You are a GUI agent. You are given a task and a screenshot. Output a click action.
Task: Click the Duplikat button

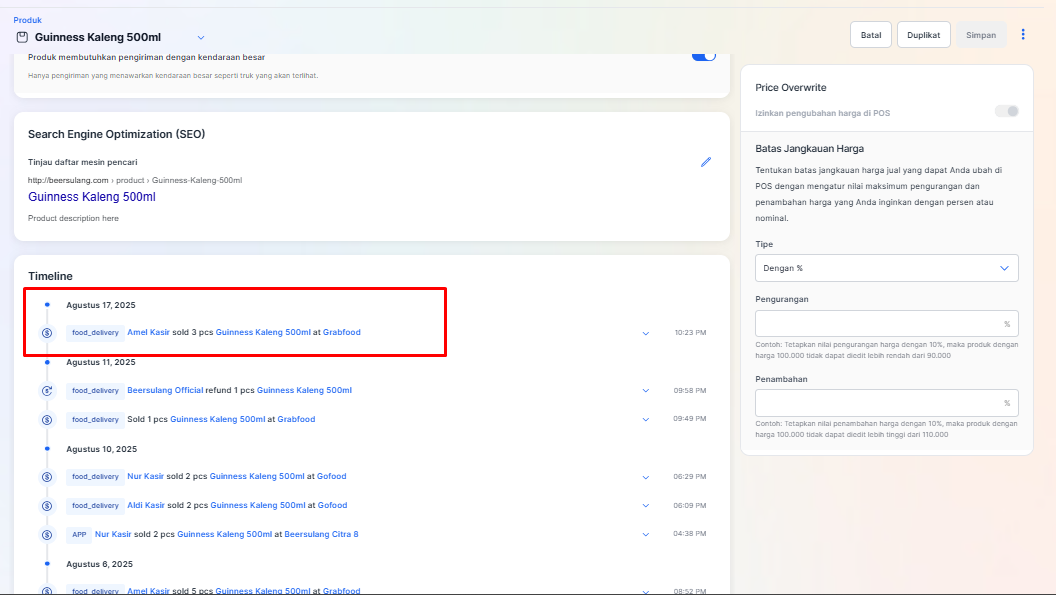(923, 35)
